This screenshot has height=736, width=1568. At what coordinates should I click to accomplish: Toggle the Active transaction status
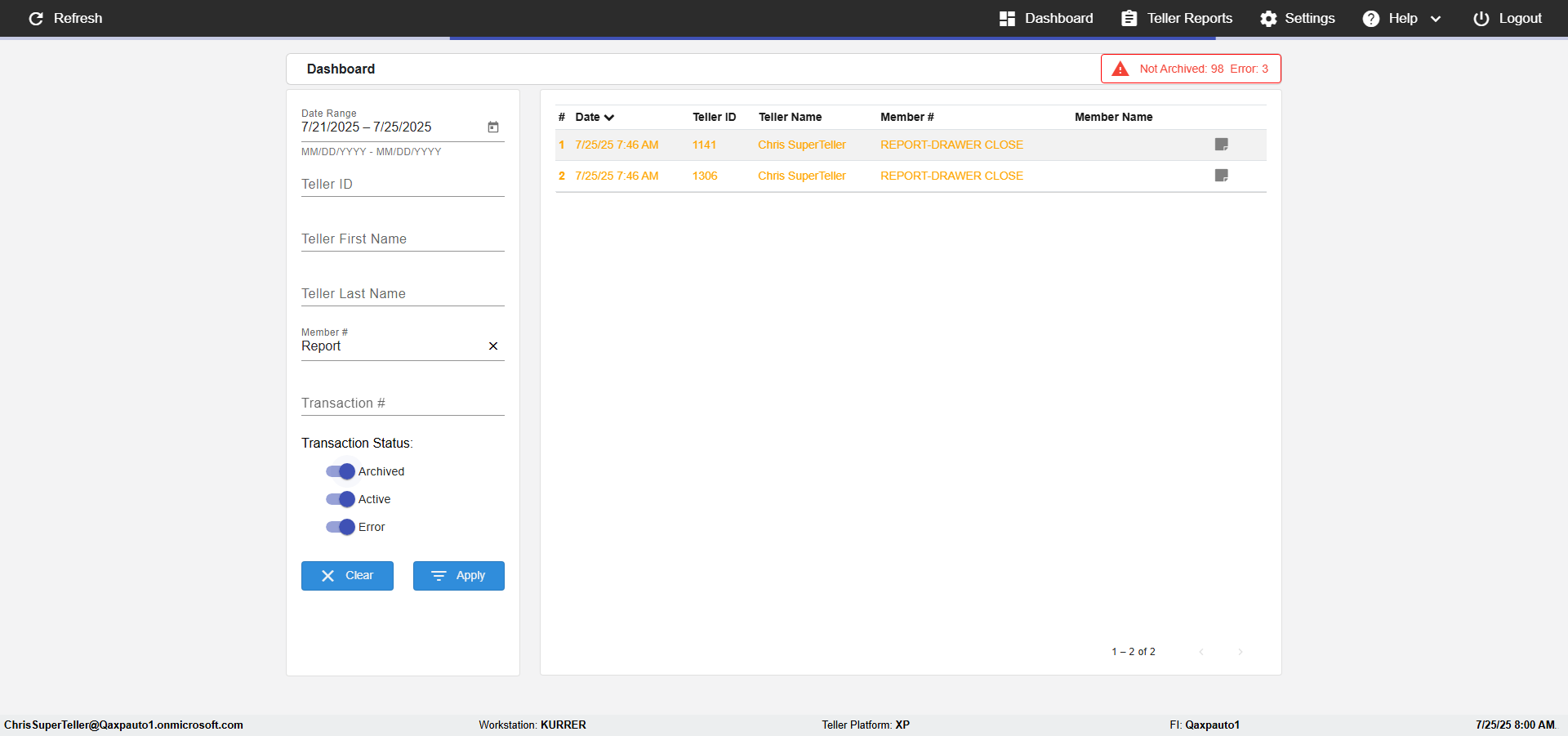point(341,499)
